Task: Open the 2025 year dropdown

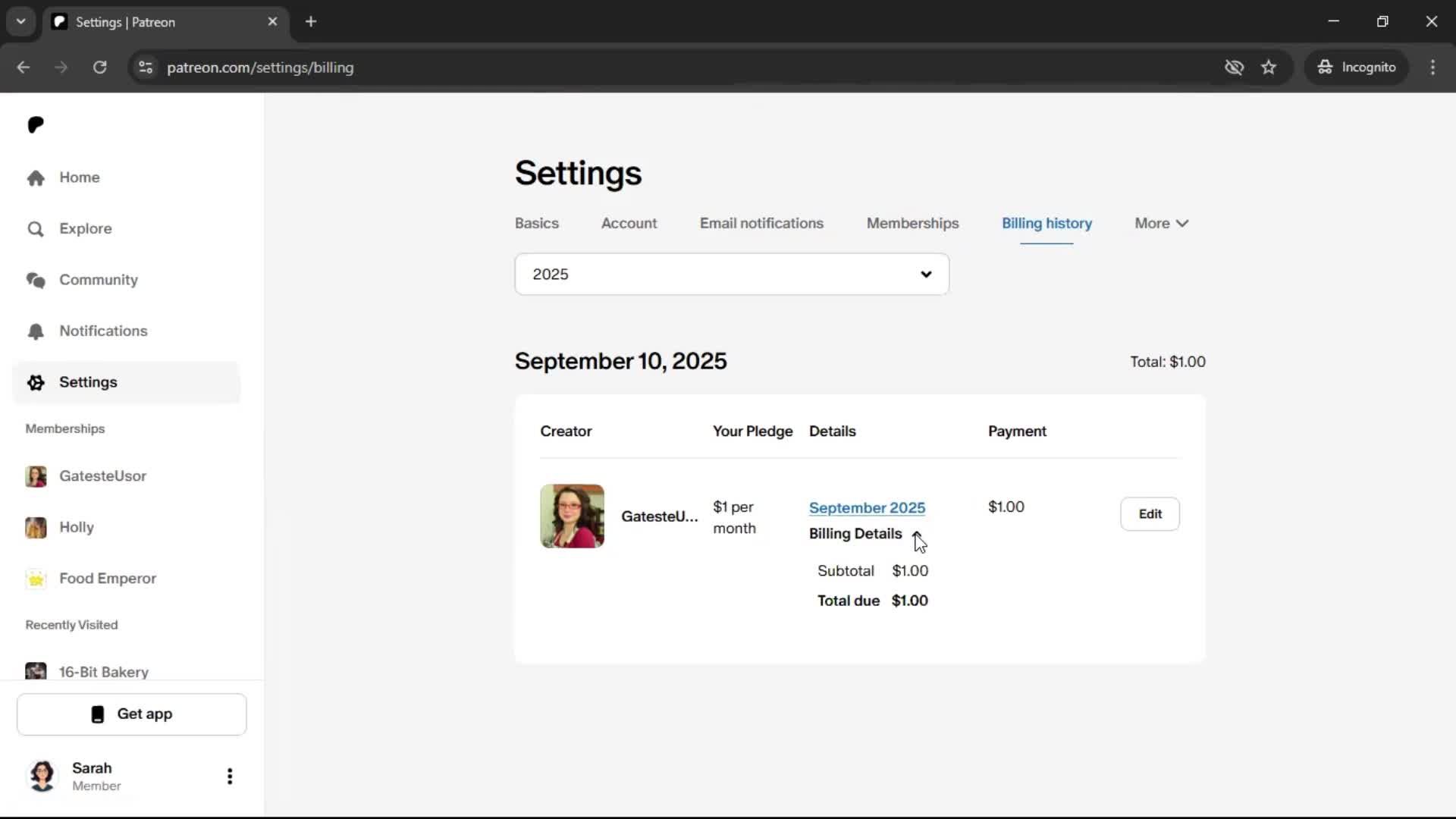Action: (732, 275)
